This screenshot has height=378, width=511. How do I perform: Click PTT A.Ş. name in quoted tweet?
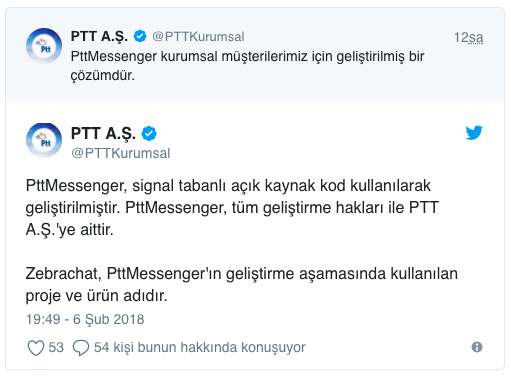[x=99, y=36]
